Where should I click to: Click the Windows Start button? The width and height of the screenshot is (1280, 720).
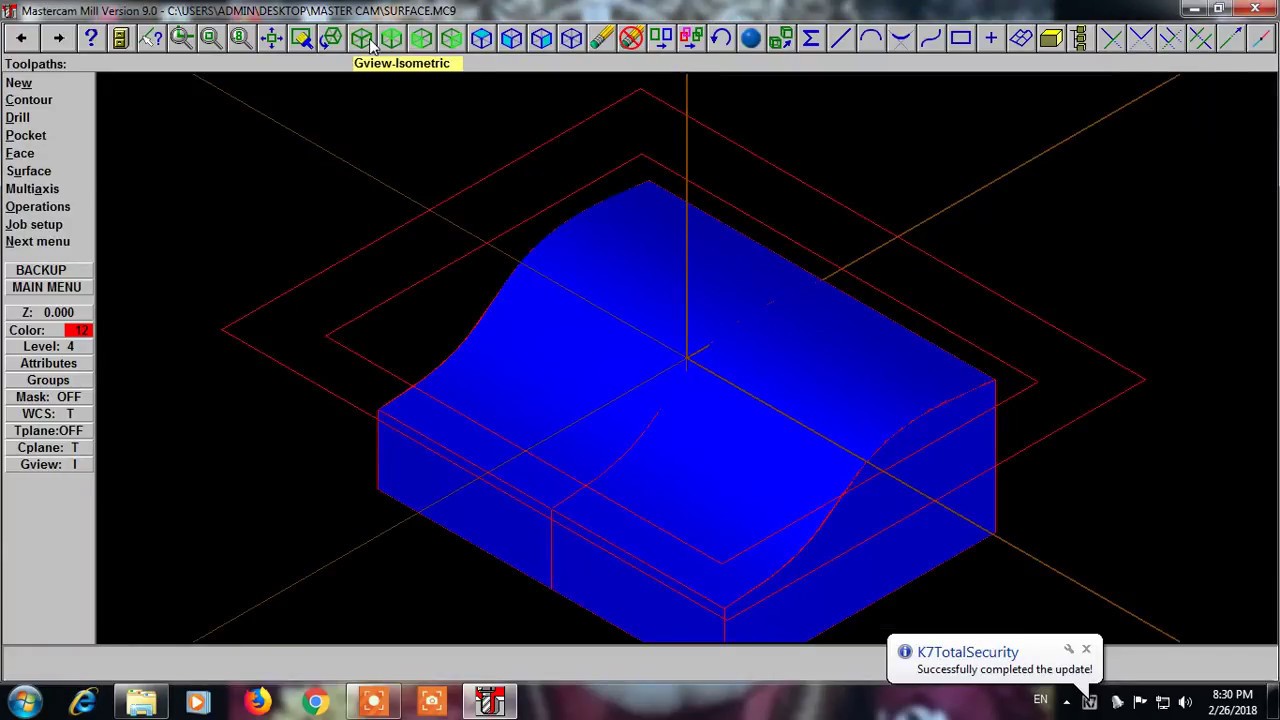(24, 701)
